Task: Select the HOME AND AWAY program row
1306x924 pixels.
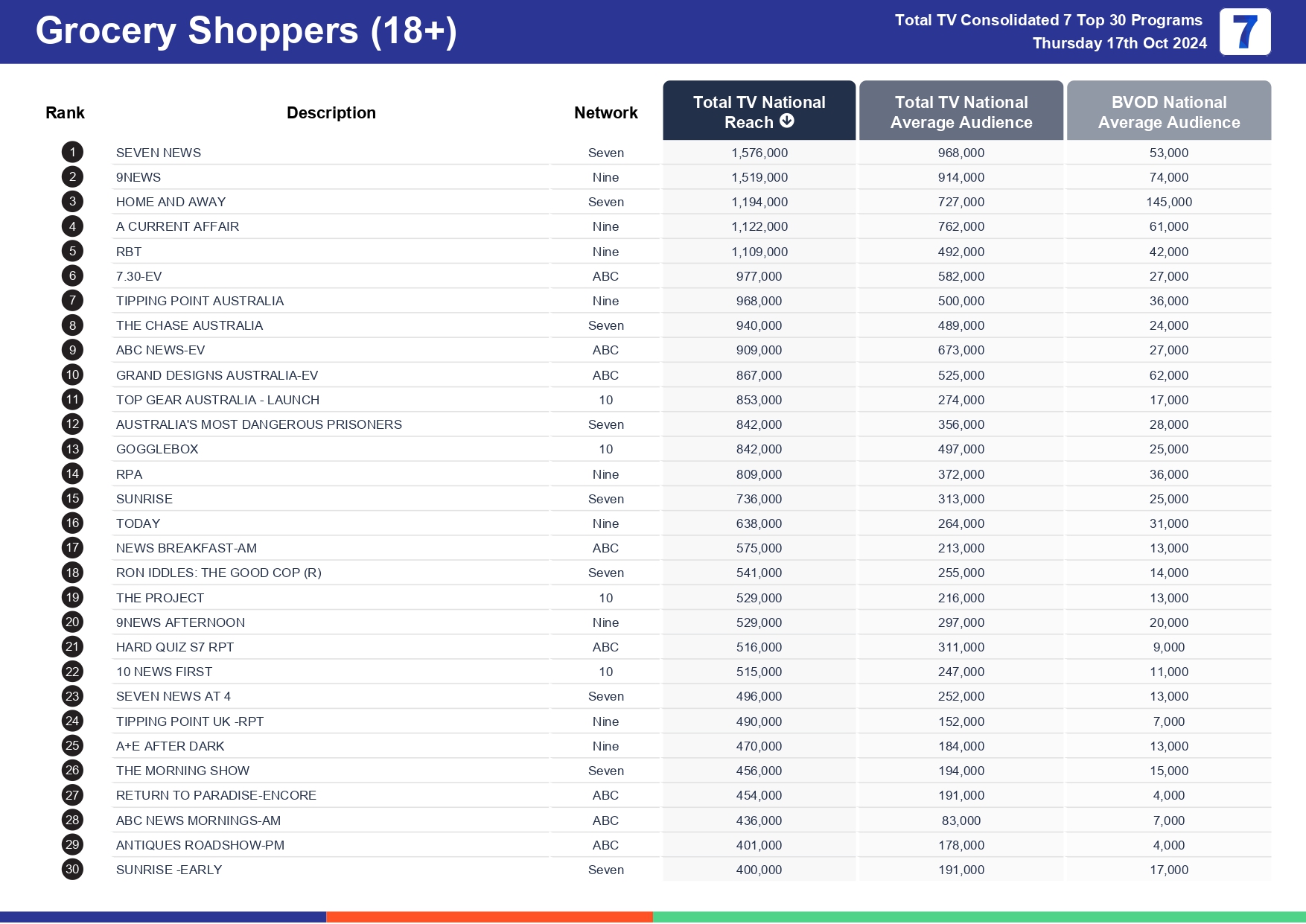Action: coord(171,203)
